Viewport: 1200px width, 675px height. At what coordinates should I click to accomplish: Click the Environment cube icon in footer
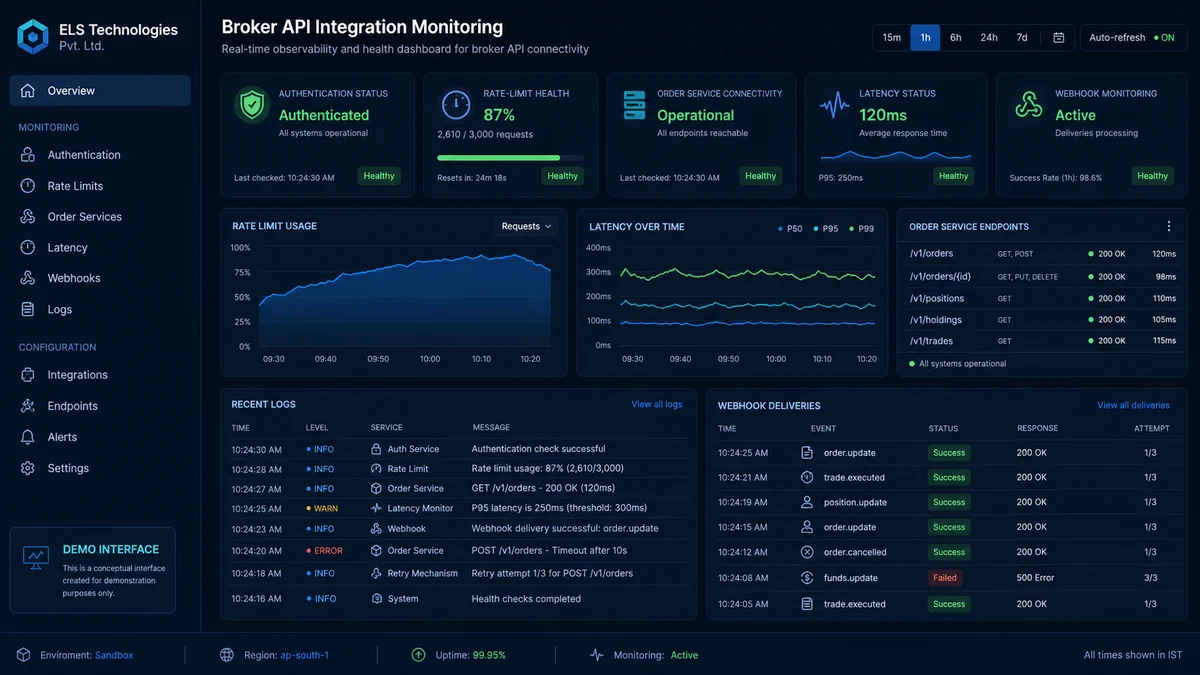click(23, 655)
